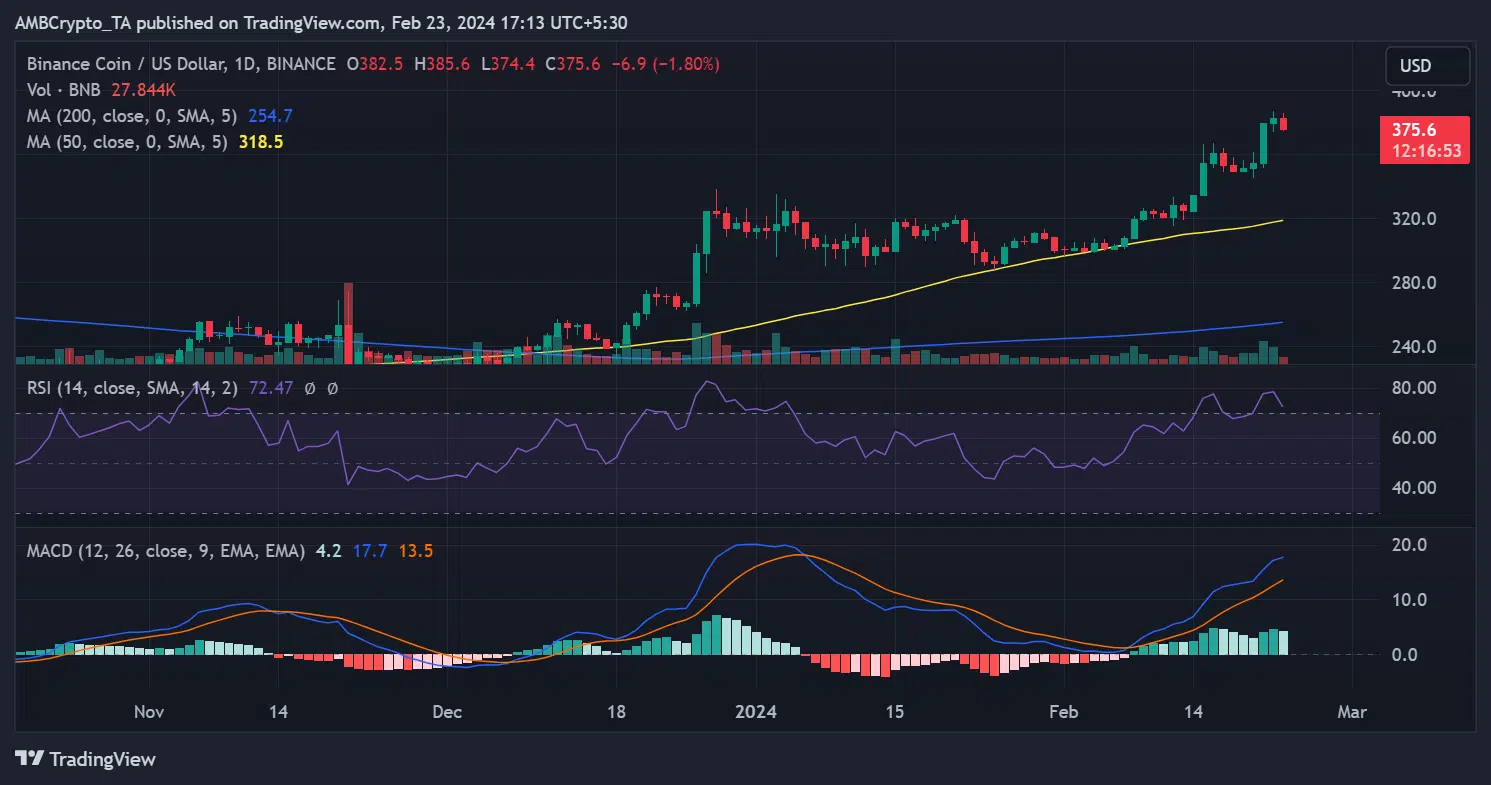Click the Nov label on time axis
This screenshot has height=785, width=1491.
tap(148, 712)
